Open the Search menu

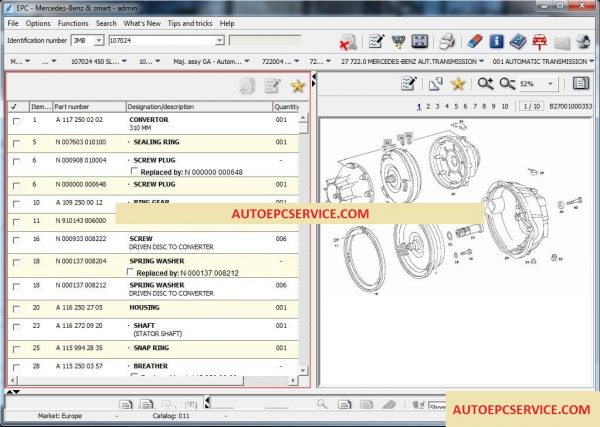click(106, 23)
